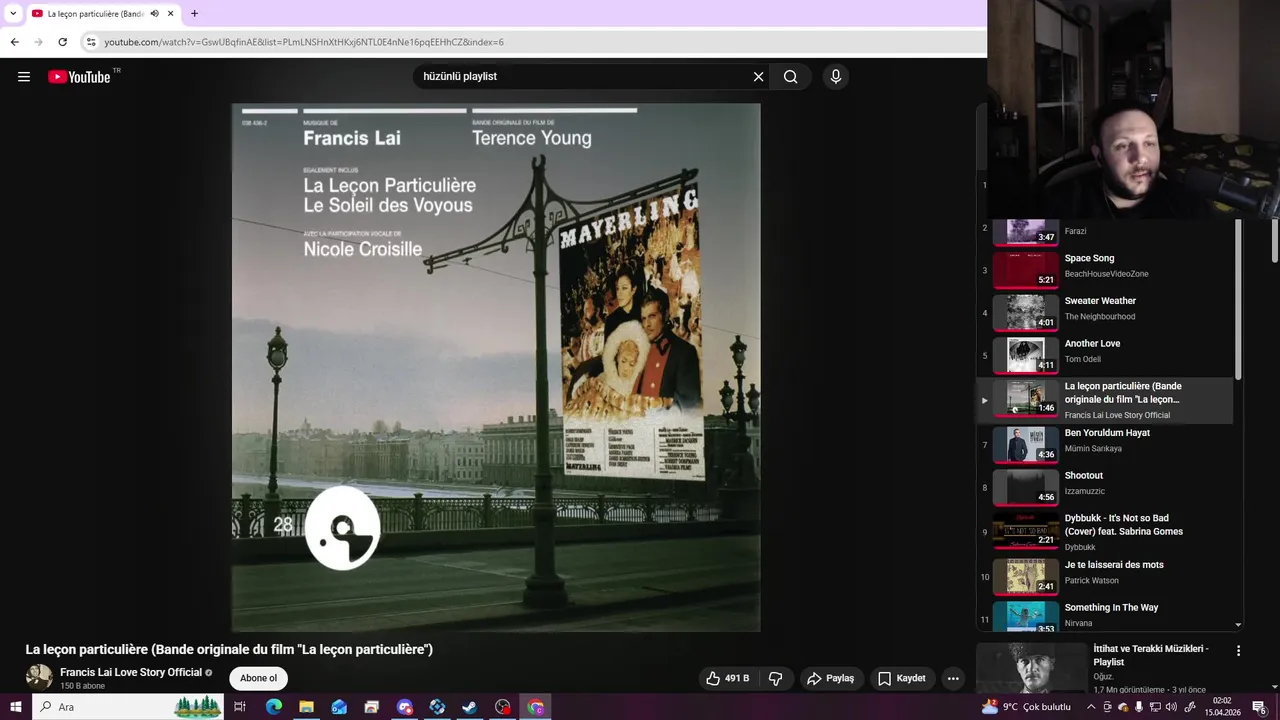Play "Ben Yoruldum Hayat" in the playlist
This screenshot has height=720, width=1280.
tap(1105, 445)
